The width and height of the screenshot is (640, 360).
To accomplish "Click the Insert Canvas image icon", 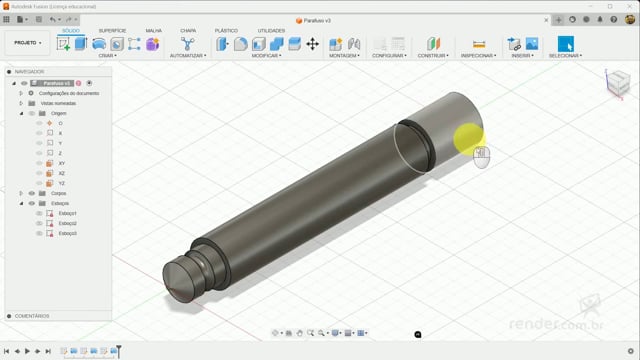I will (x=532, y=44).
